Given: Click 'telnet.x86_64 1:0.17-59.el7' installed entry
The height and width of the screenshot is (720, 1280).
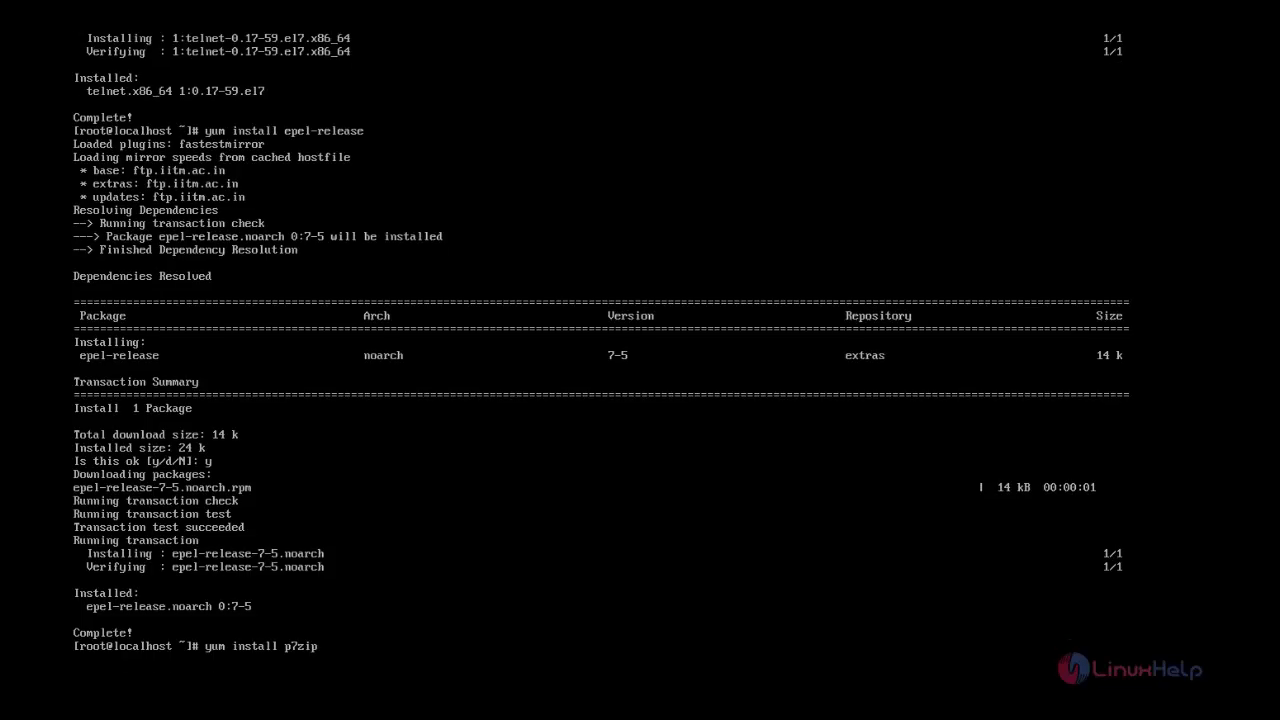Looking at the screenshot, I should pyautogui.click(x=176, y=91).
